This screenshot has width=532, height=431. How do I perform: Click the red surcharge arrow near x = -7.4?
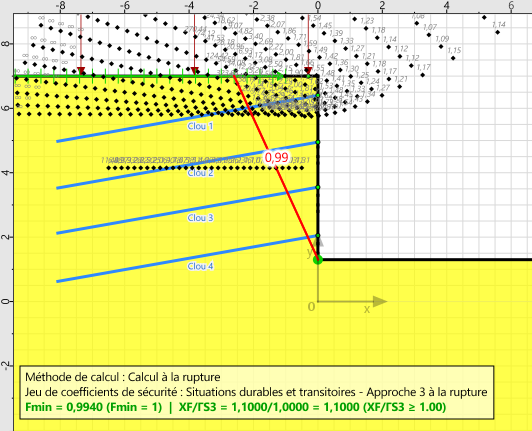81,44
